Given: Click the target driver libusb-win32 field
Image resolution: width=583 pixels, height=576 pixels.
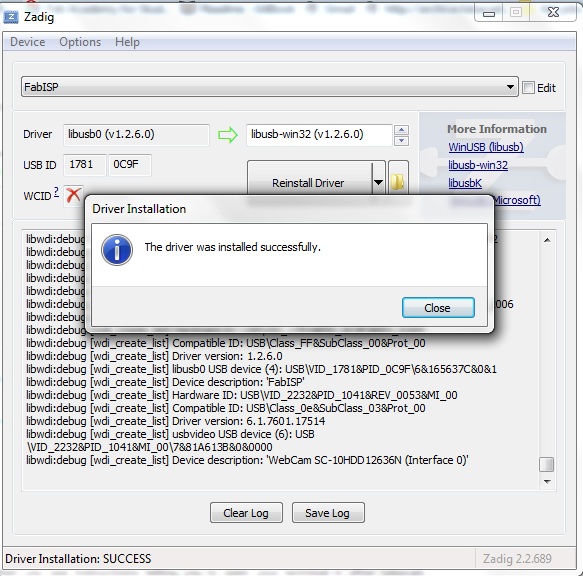Looking at the screenshot, I should (319, 135).
